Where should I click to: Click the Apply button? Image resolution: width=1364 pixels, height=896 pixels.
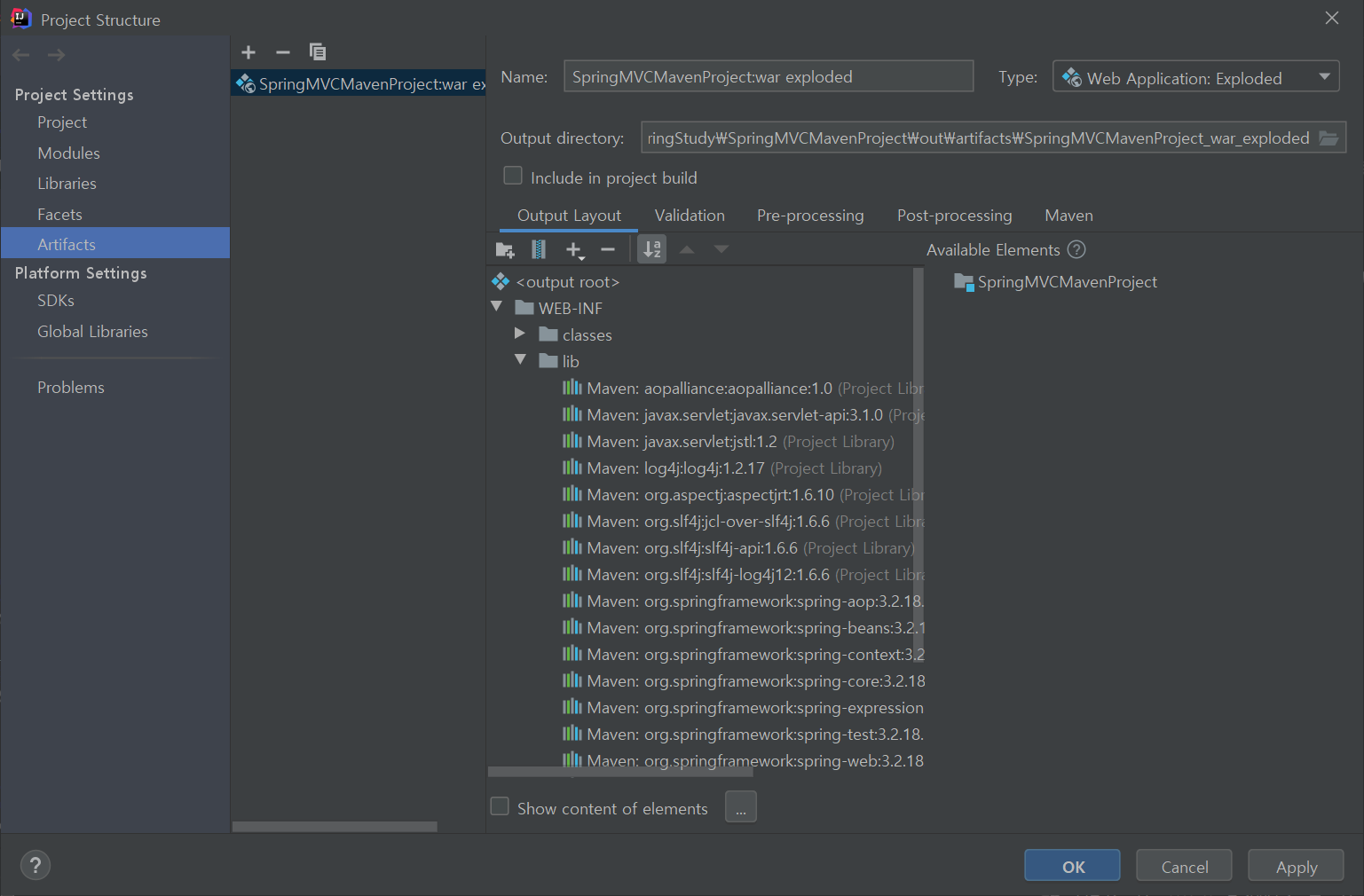pyautogui.click(x=1296, y=866)
